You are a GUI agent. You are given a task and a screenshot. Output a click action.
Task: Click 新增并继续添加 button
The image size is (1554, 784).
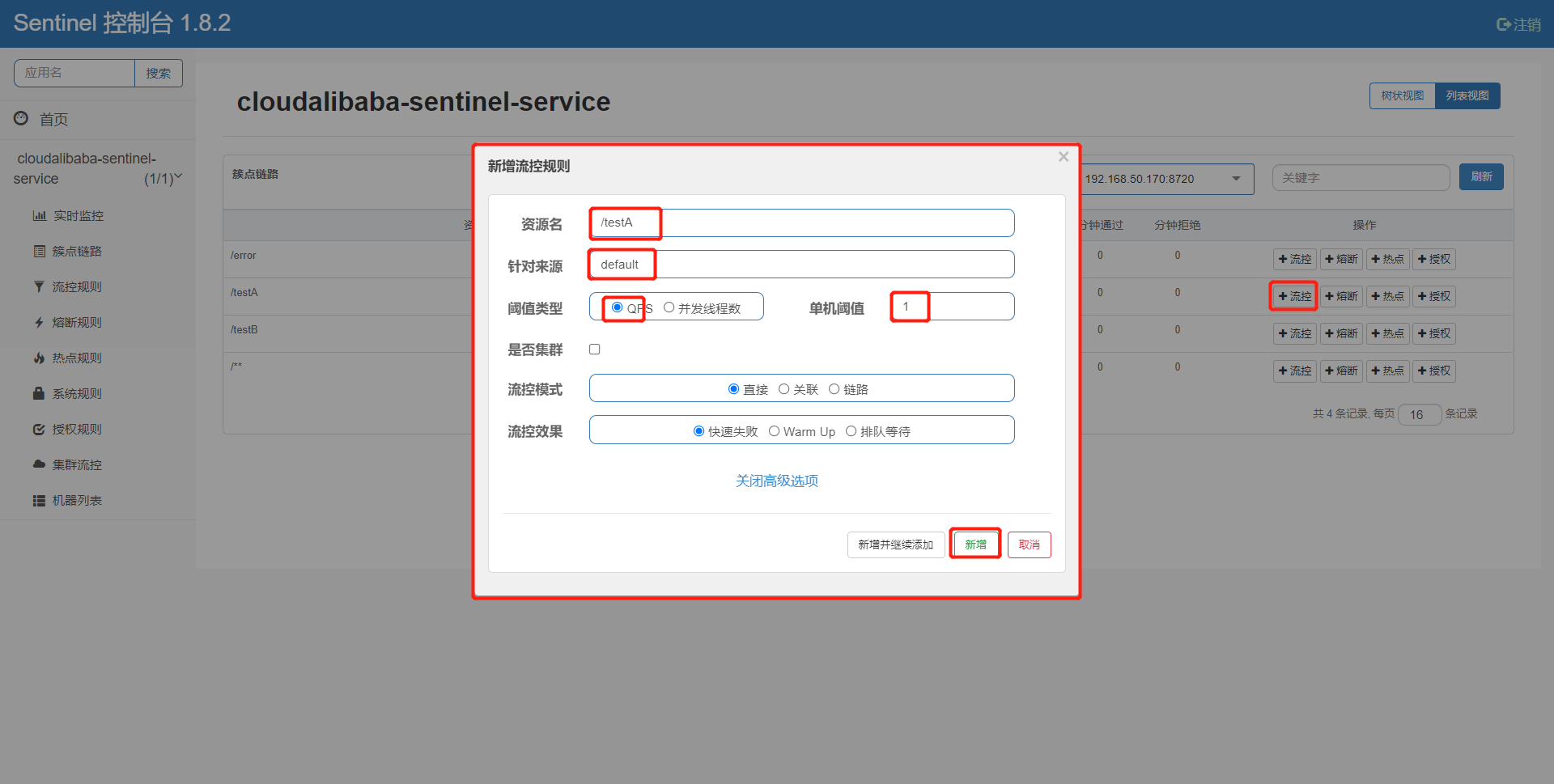click(896, 545)
